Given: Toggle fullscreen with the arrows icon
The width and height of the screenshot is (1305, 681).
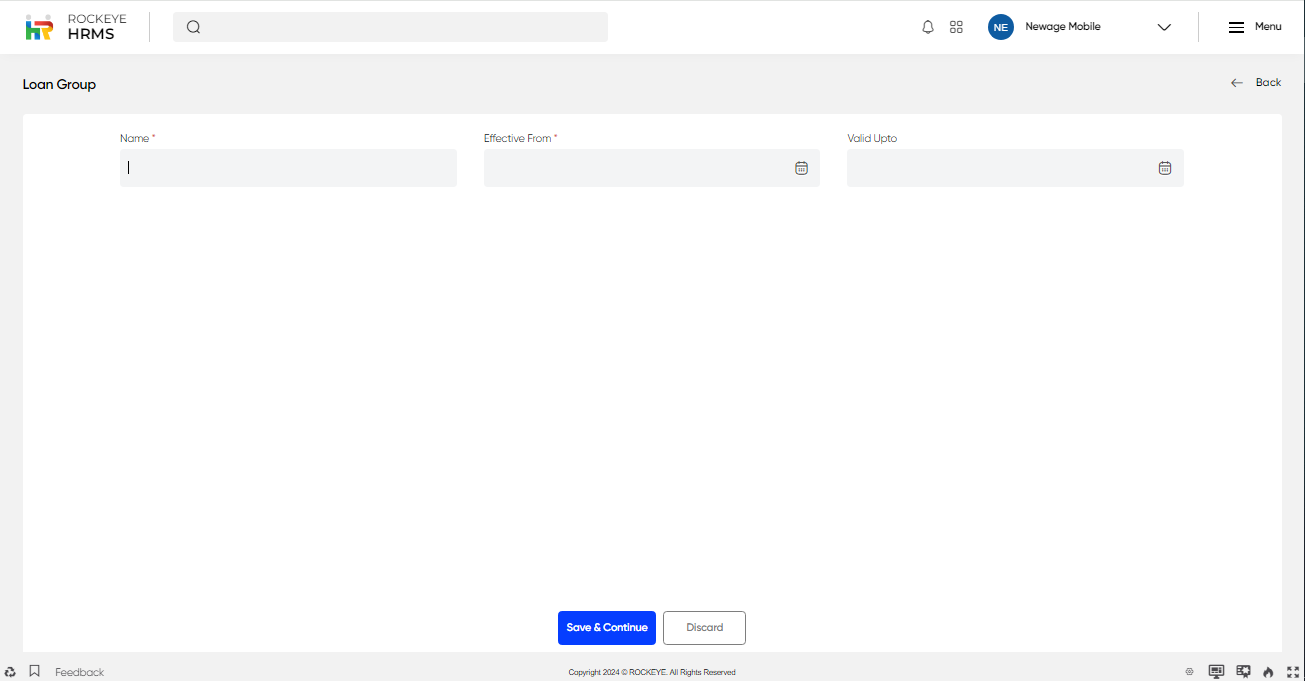Looking at the screenshot, I should (x=1292, y=672).
